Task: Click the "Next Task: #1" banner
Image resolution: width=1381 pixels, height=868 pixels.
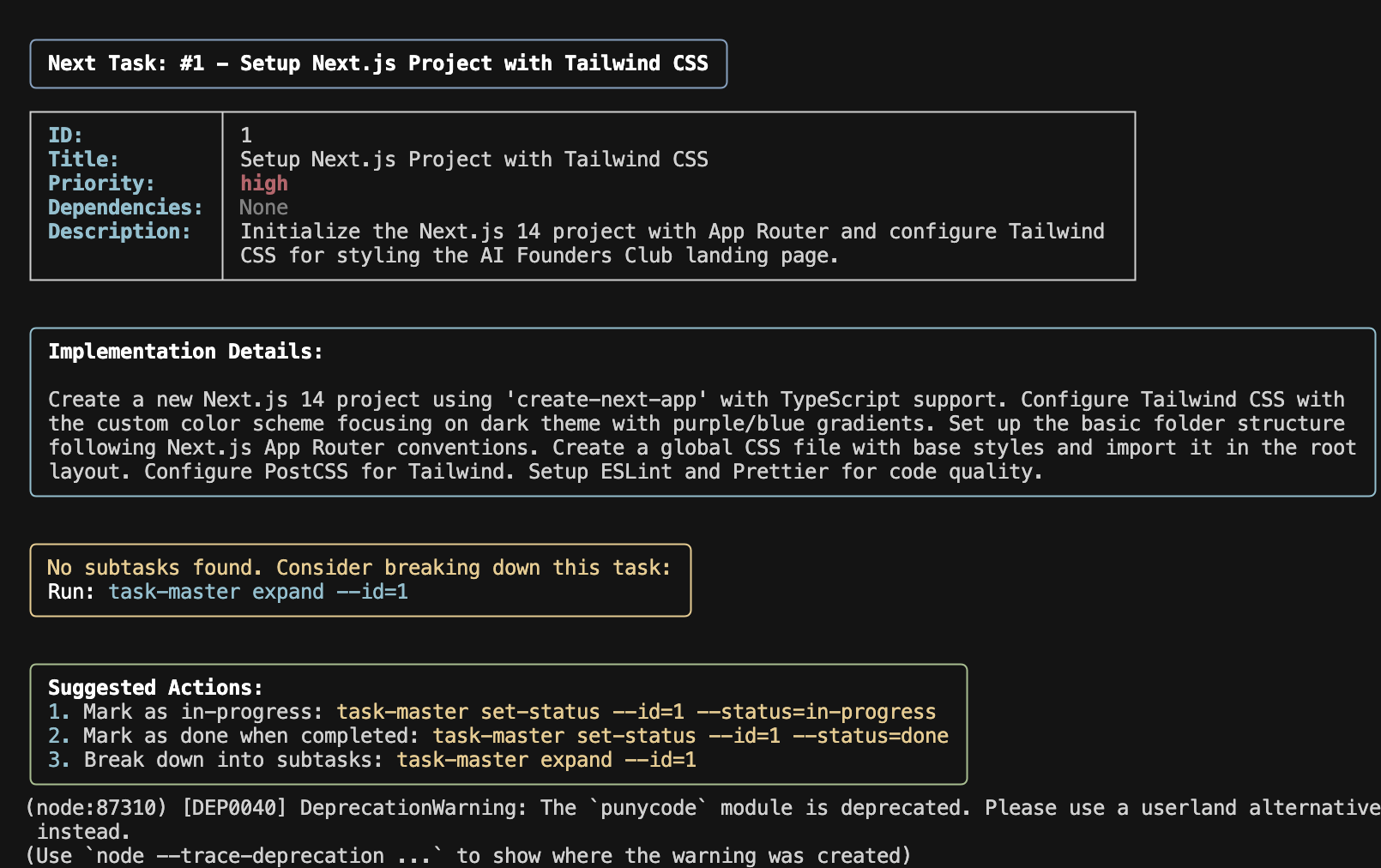Action: (378, 63)
